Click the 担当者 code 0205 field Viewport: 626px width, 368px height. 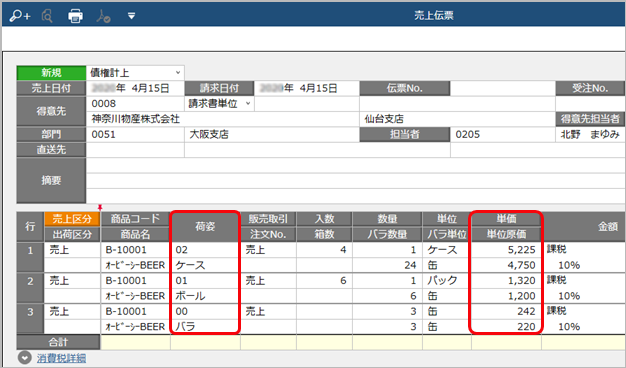pos(502,135)
